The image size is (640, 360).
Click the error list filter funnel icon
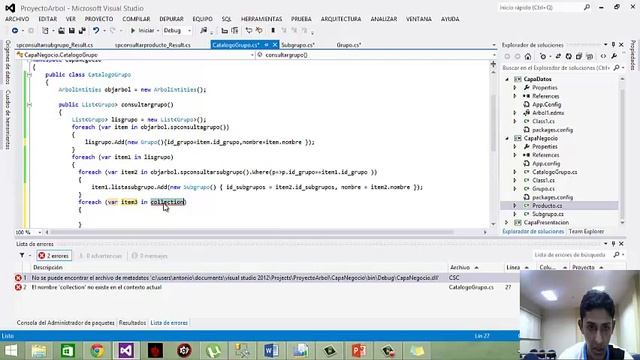pyautogui.click(x=22, y=256)
